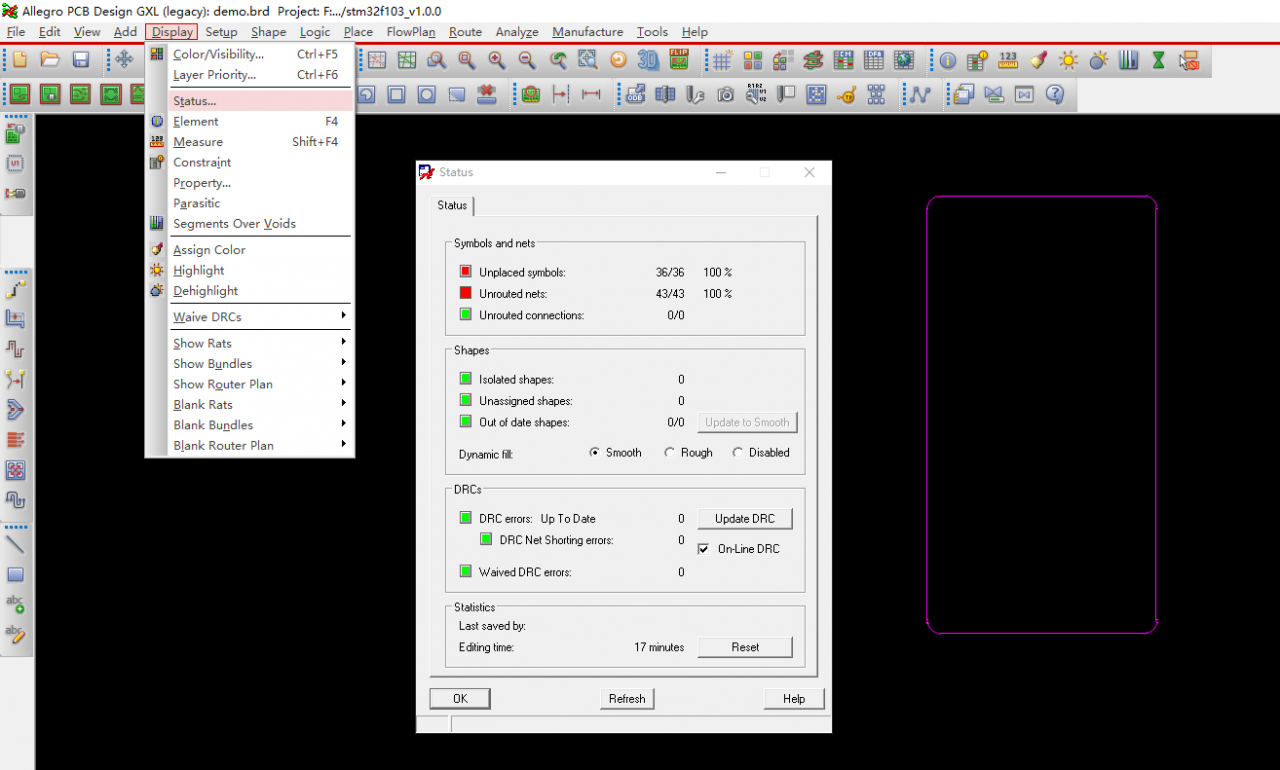Open the File menu
1280x770 pixels.
[x=16, y=32]
